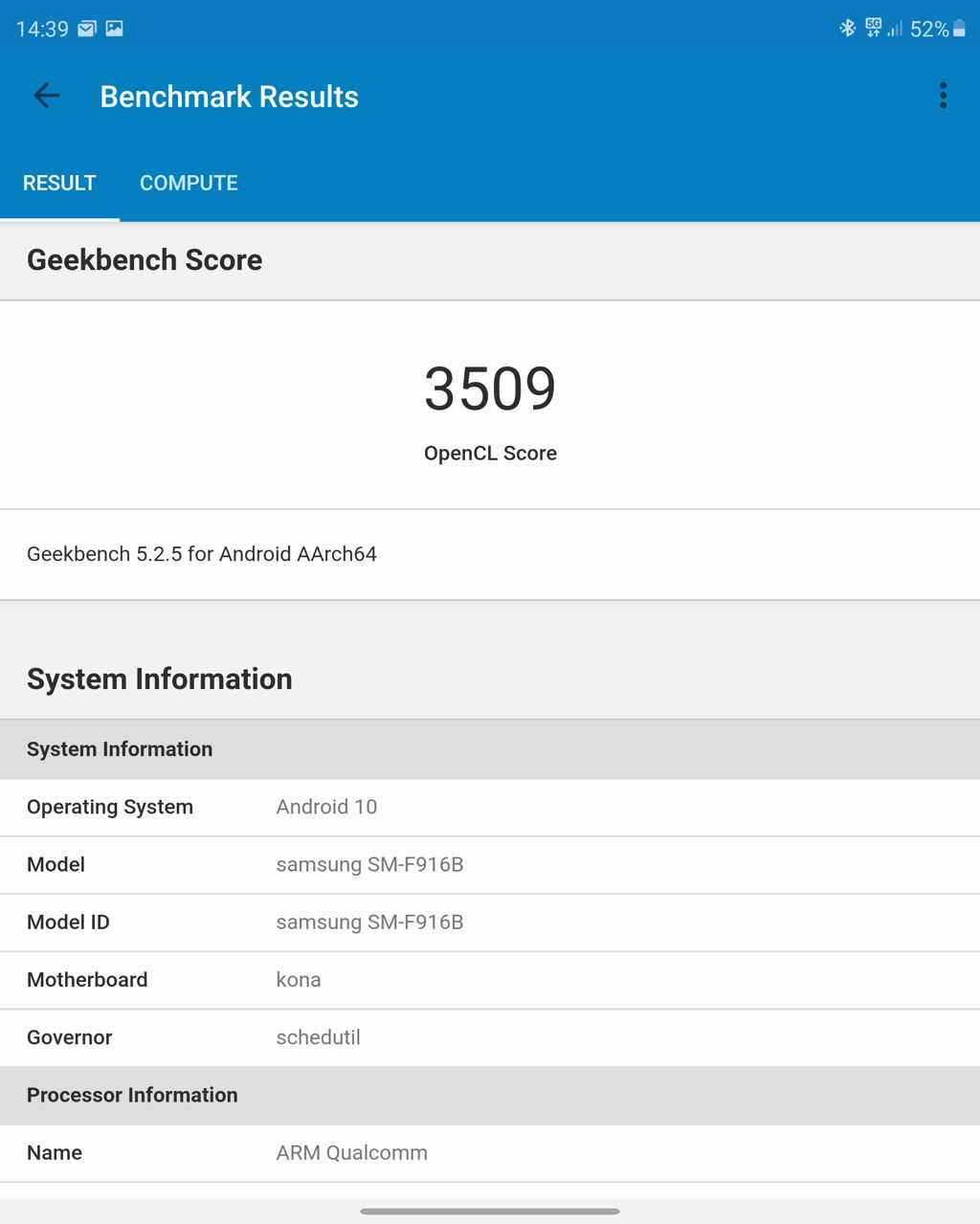The width and height of the screenshot is (980, 1224).
Task: Select the Name row showing ARM Qualcomm
Action: coord(490,1152)
